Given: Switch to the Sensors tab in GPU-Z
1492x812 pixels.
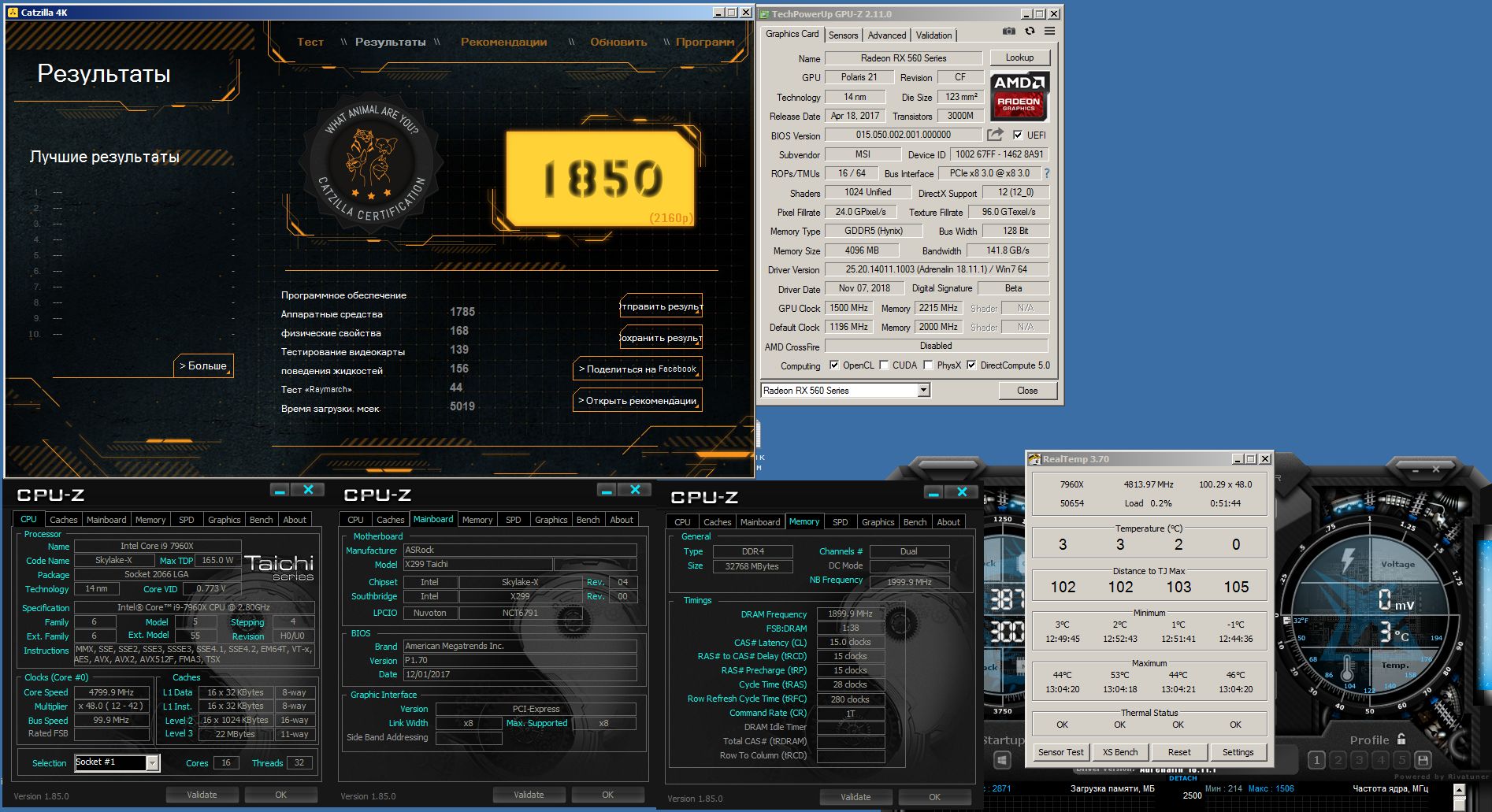Looking at the screenshot, I should 843,35.
